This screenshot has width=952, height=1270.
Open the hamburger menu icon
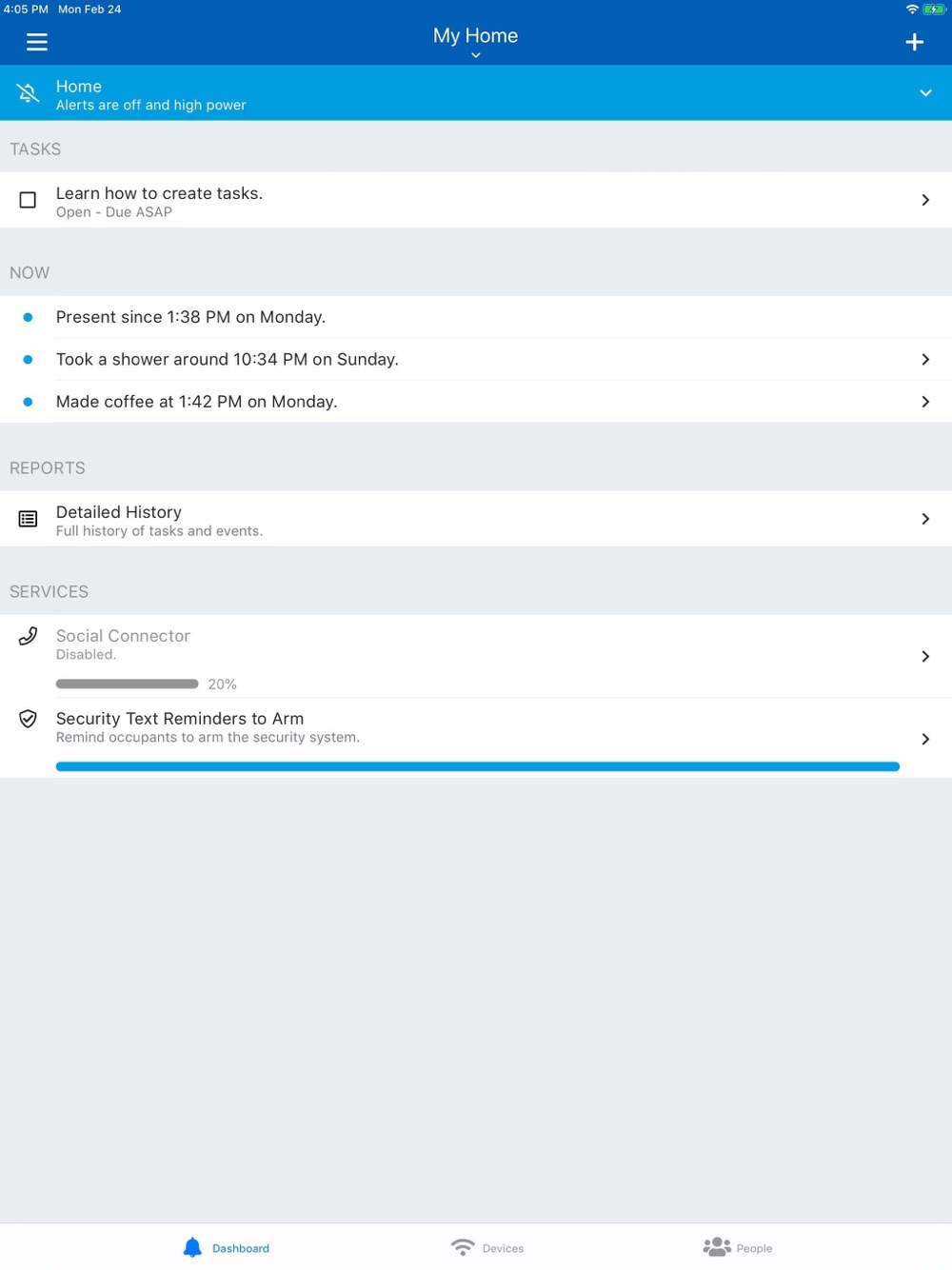(37, 42)
